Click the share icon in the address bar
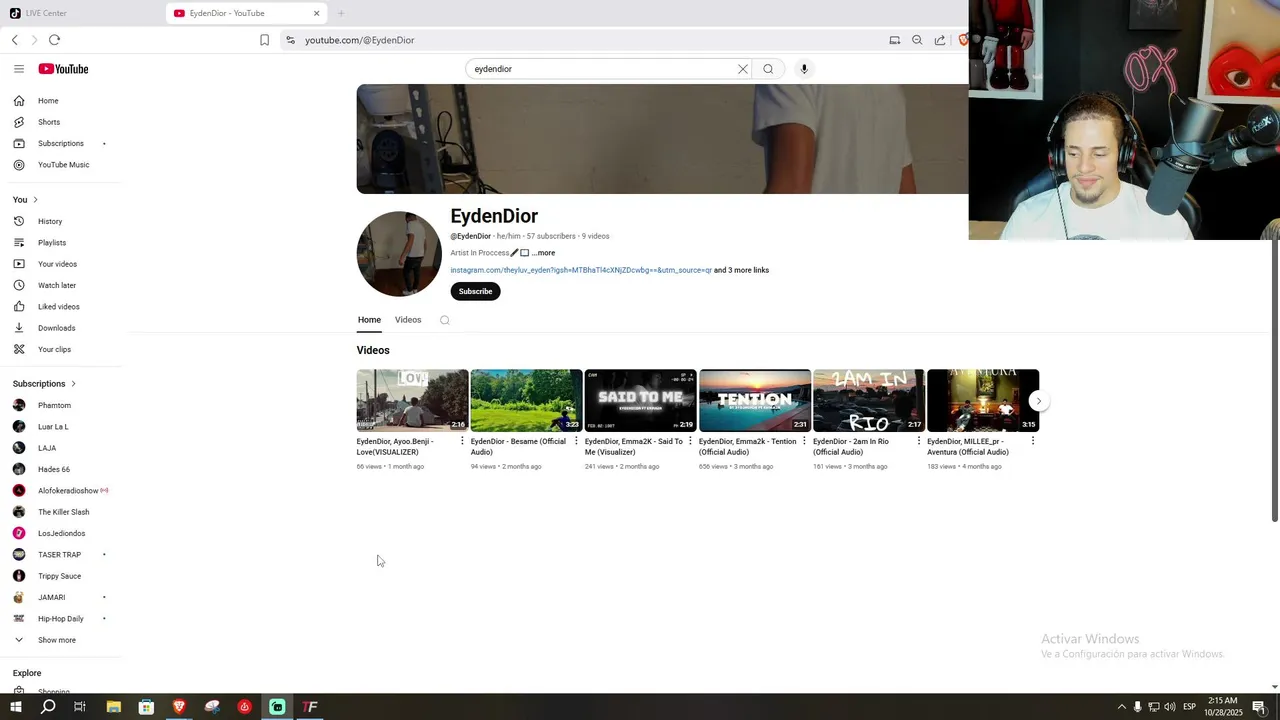 coord(940,40)
